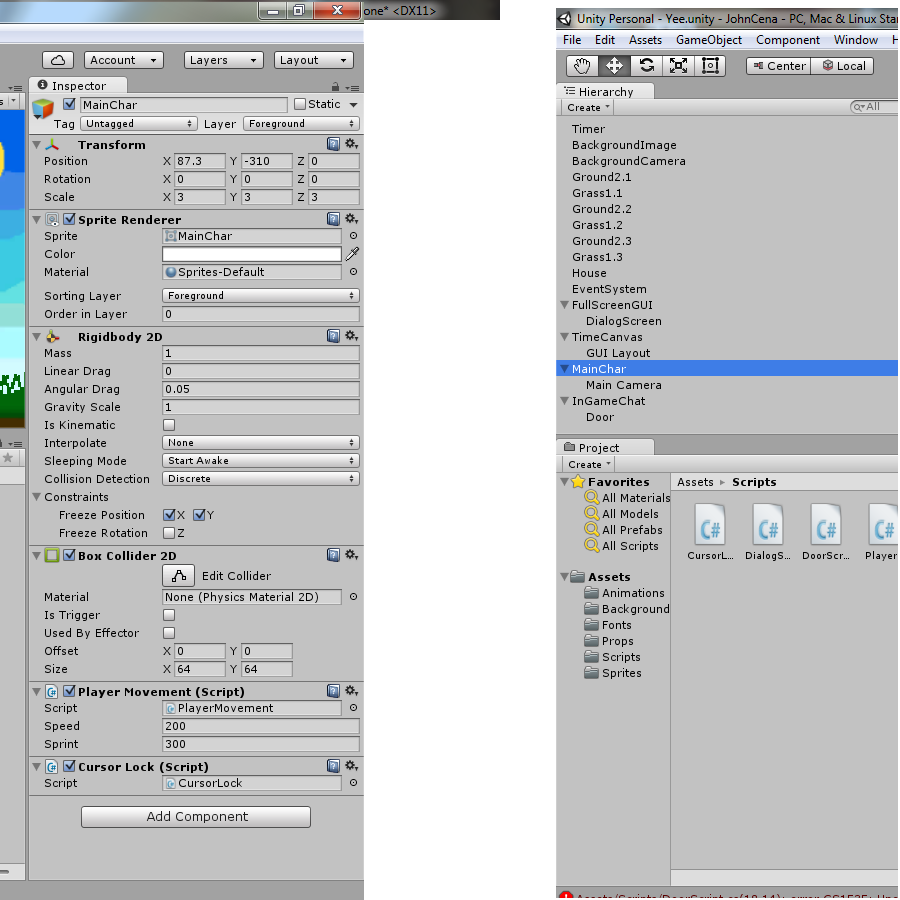The width and height of the screenshot is (900, 900).
Task: Click the eyedropper next to the Color field
Action: click(x=352, y=254)
